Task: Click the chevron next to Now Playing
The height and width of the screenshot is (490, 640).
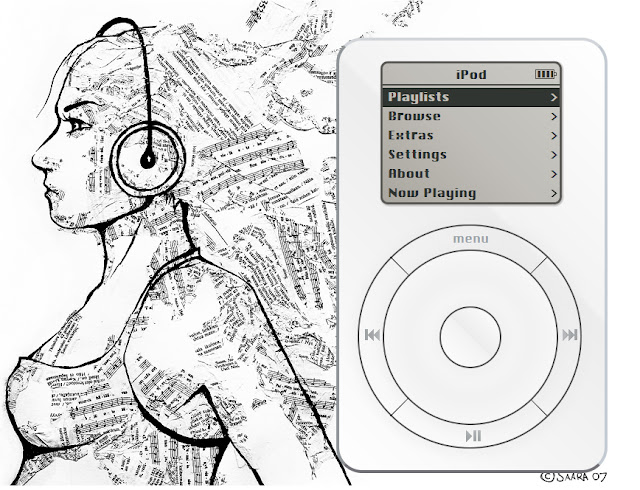Action: pos(553,194)
